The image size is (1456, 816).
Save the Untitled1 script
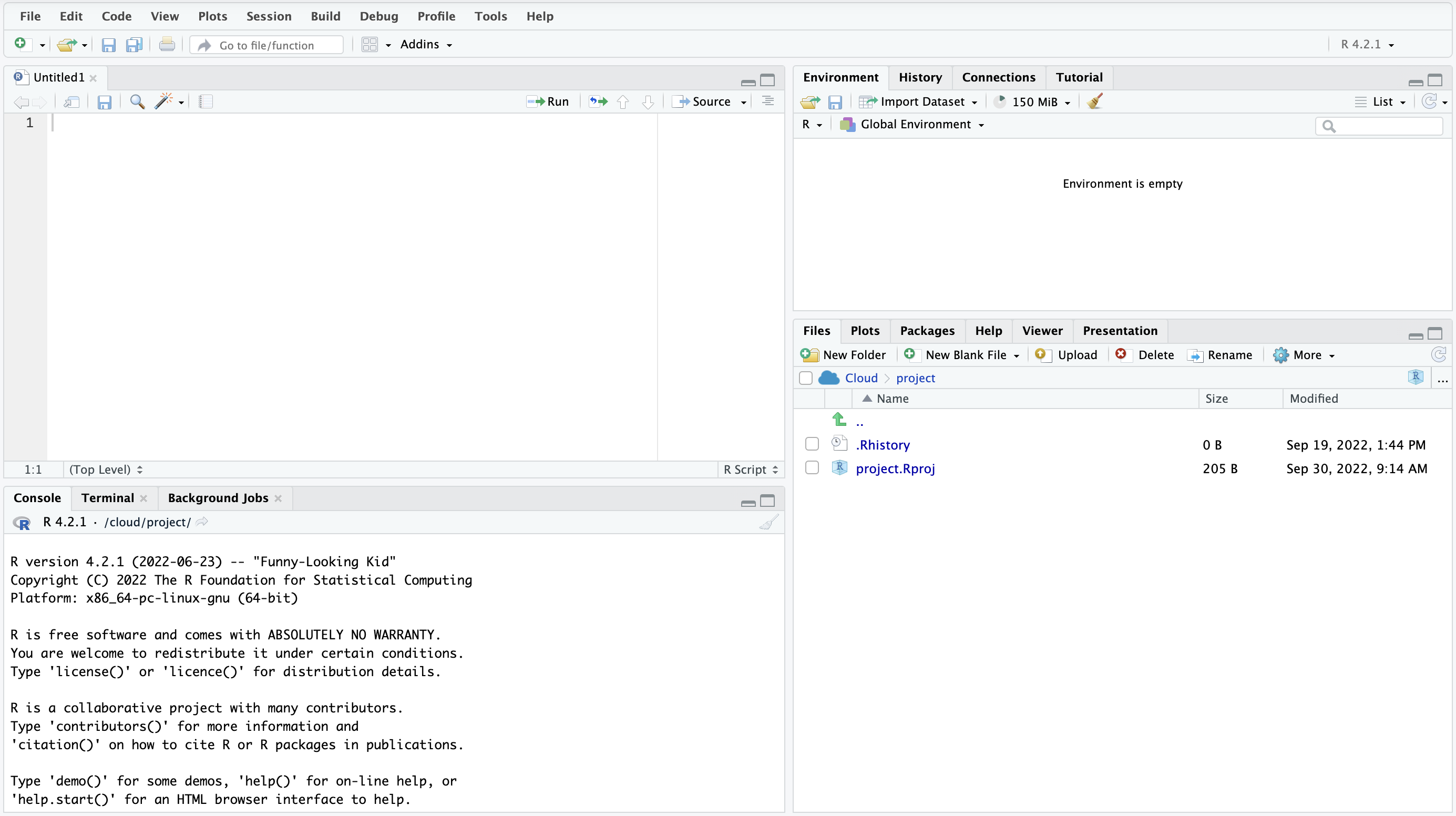coord(105,103)
